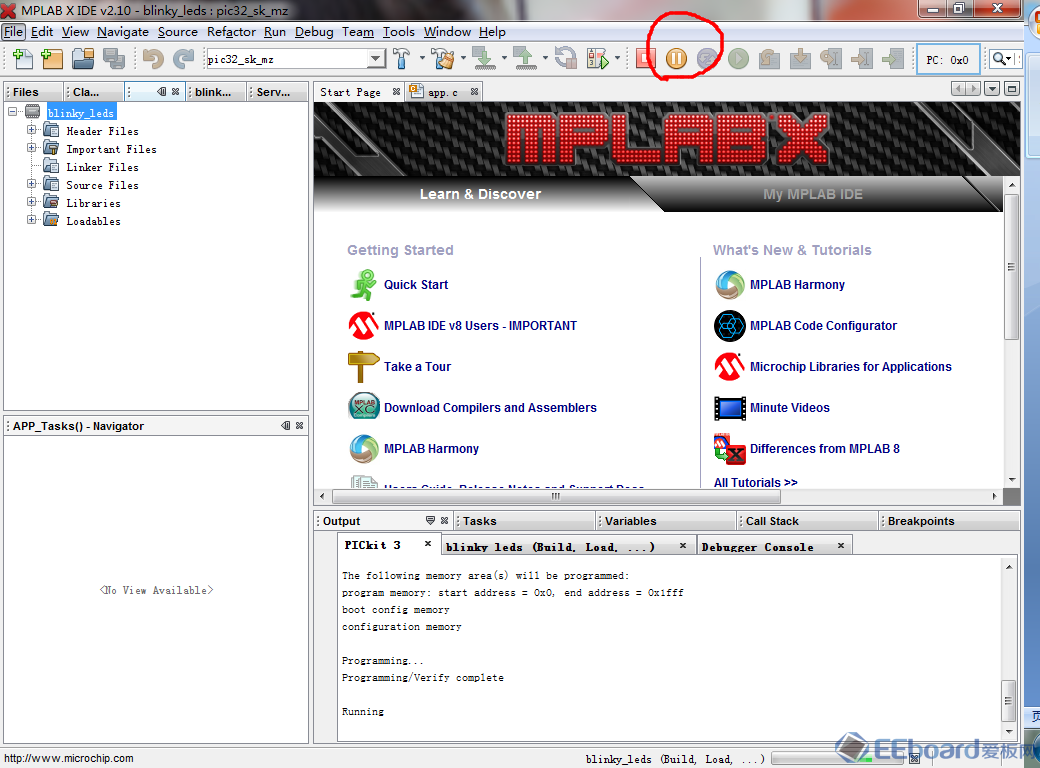Open Microchip Libraries for Applications link

pyautogui.click(x=850, y=367)
